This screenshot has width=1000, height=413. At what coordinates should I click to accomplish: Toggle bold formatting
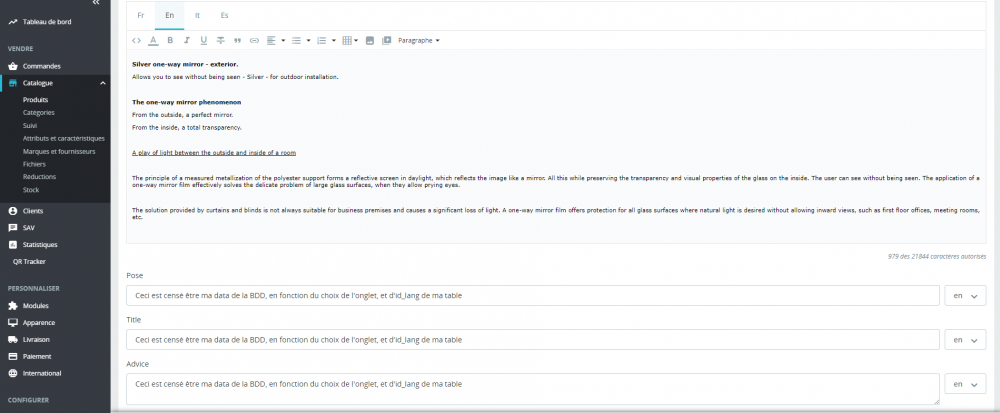[x=170, y=40]
